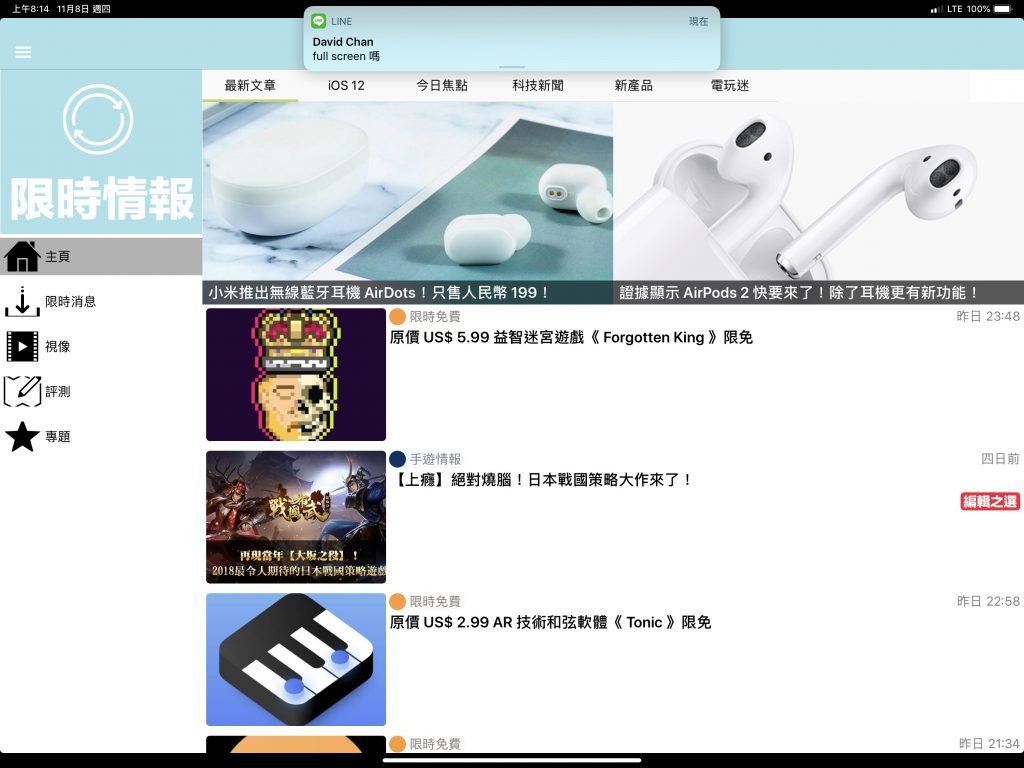
Task: Open 視像 sidebar entry
Action: pyautogui.click(x=101, y=346)
